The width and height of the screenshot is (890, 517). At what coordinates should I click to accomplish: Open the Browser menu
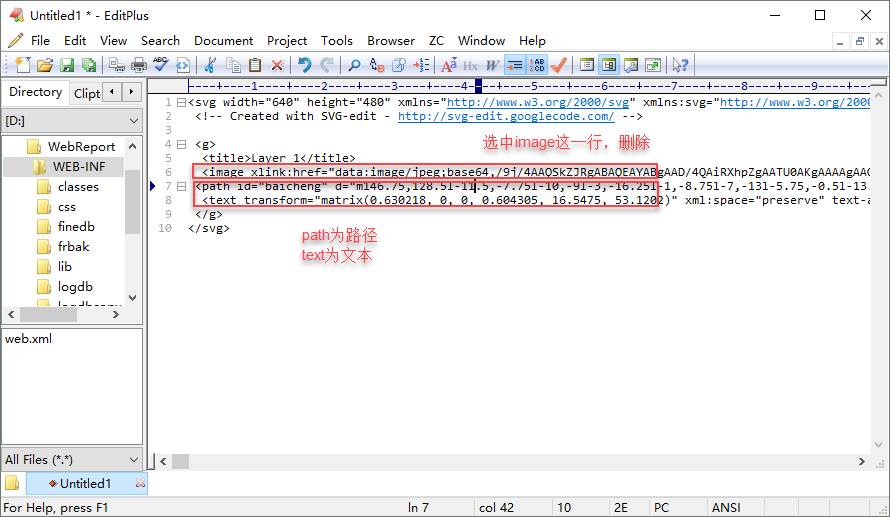tap(391, 41)
